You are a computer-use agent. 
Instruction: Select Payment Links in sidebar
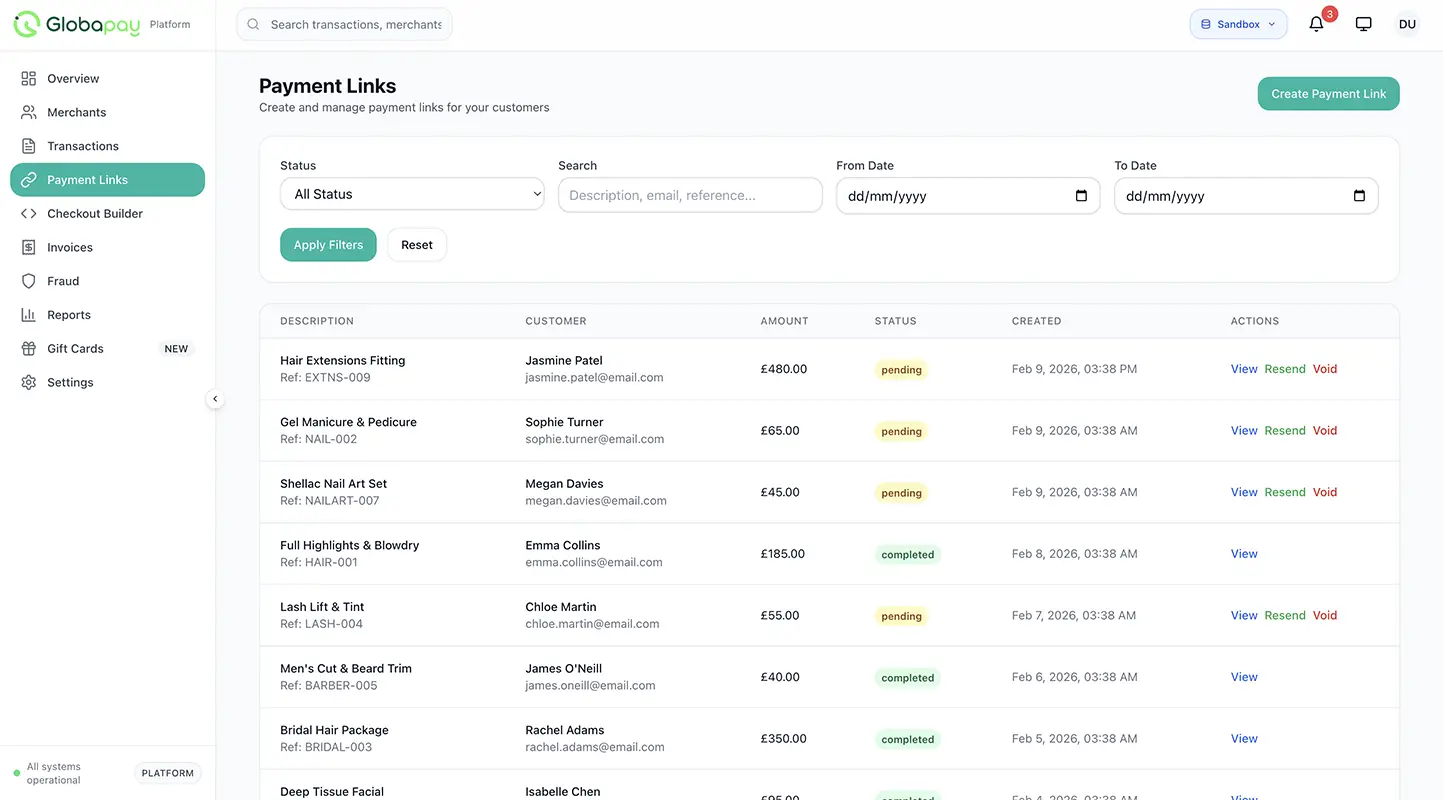107,180
